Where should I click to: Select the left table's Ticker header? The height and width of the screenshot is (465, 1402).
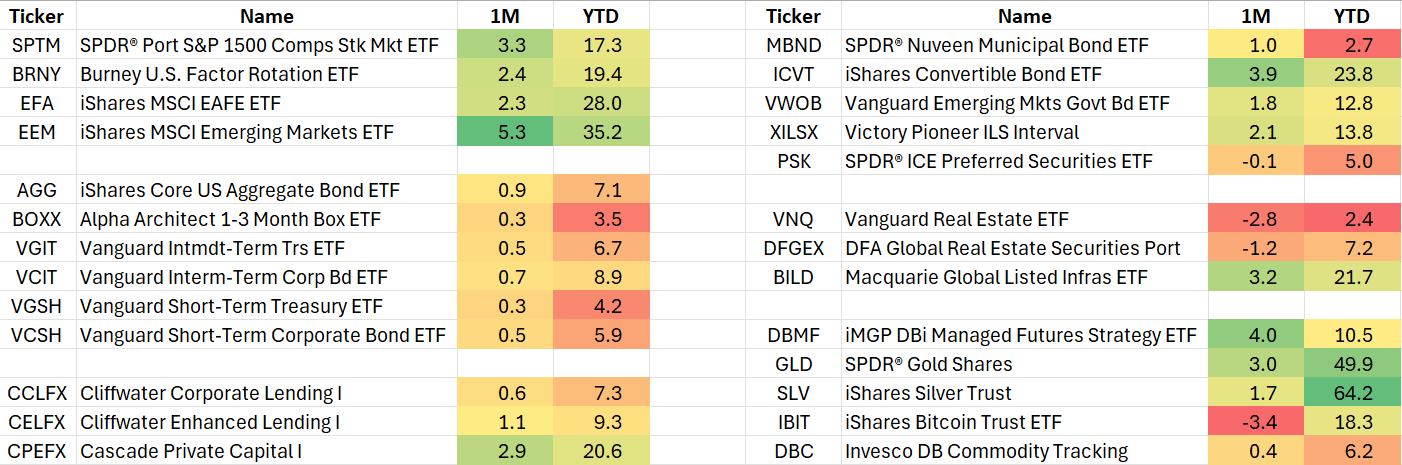point(38,16)
